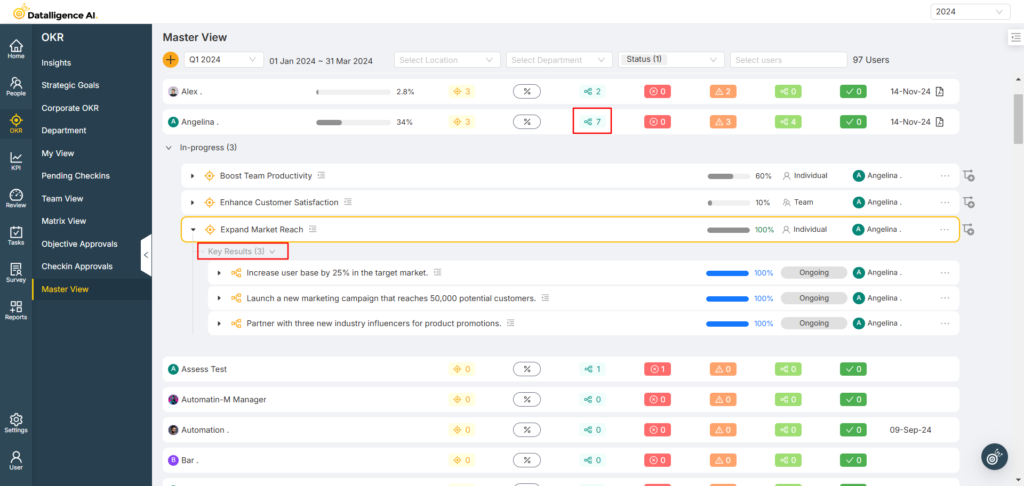1024x486 pixels.
Task: Click Angelina's key results count 7
Action: [x=592, y=122]
